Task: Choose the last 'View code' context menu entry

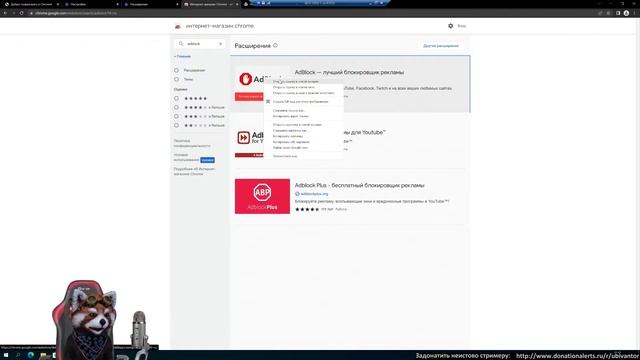Action: pos(304,156)
